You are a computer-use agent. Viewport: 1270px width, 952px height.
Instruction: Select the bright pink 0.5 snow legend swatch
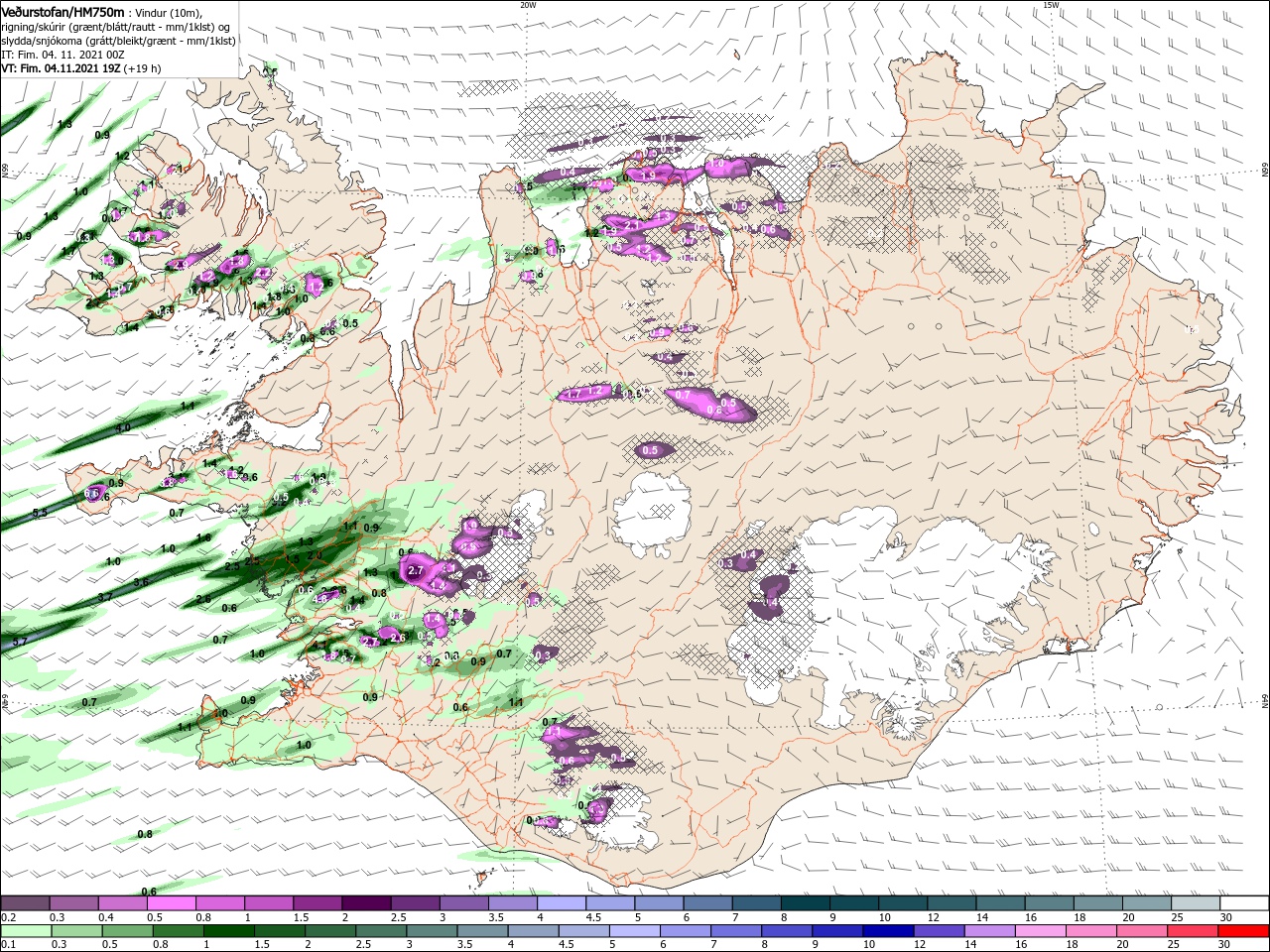(x=171, y=903)
